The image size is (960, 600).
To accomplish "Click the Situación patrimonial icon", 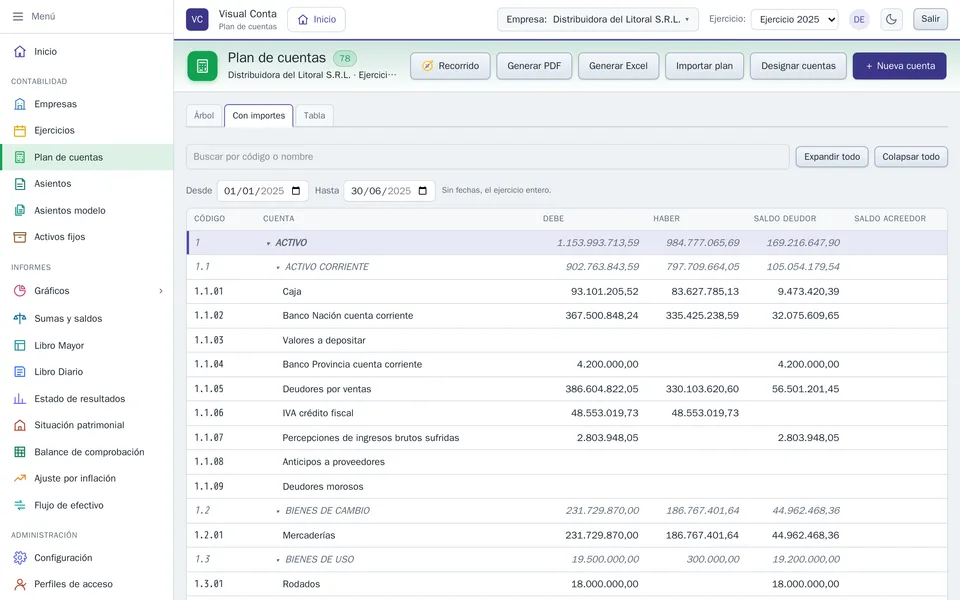I will click(x=20, y=425).
